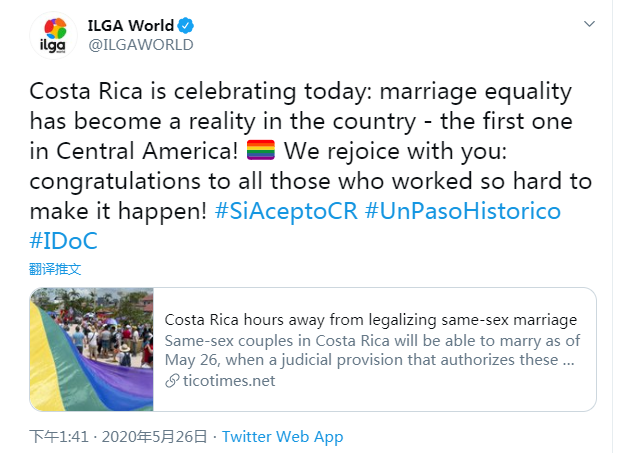Click the rainbow flag photo in link card
The width and height of the screenshot is (638, 453).
(x=92, y=350)
